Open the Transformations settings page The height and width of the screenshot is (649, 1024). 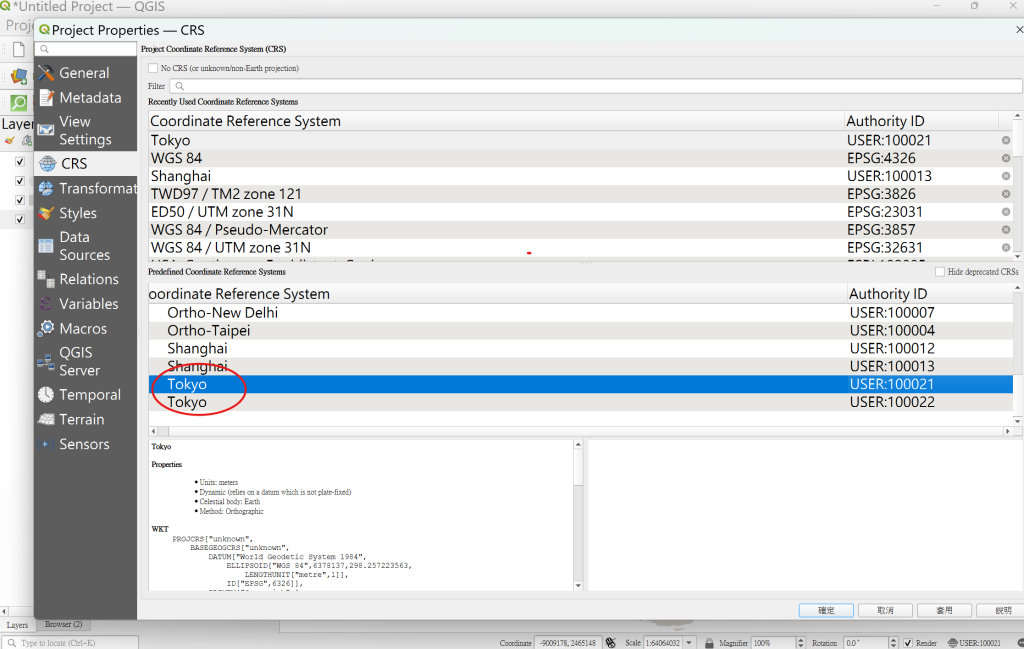click(86, 189)
